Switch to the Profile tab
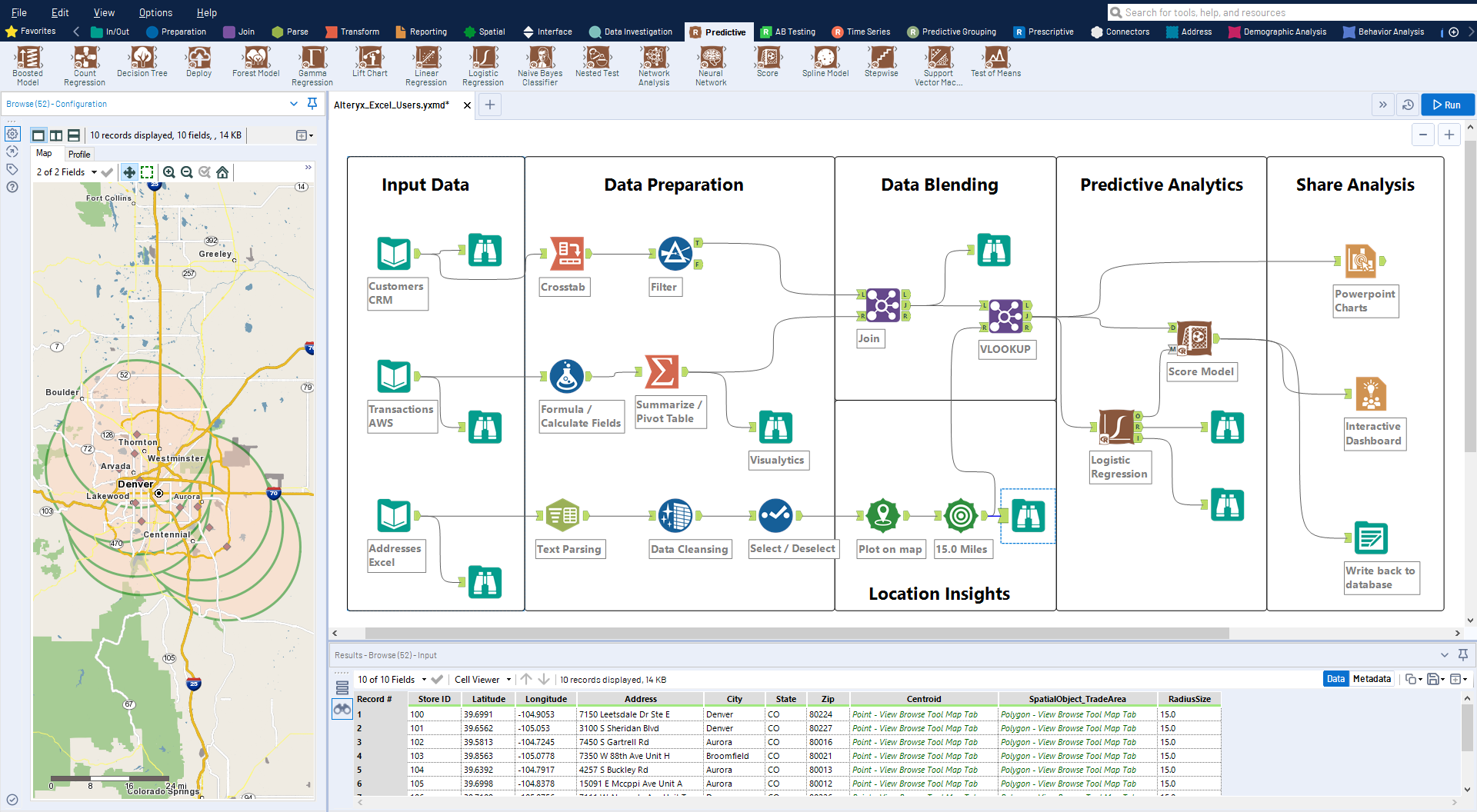This screenshot has height=812, width=1477. (79, 154)
